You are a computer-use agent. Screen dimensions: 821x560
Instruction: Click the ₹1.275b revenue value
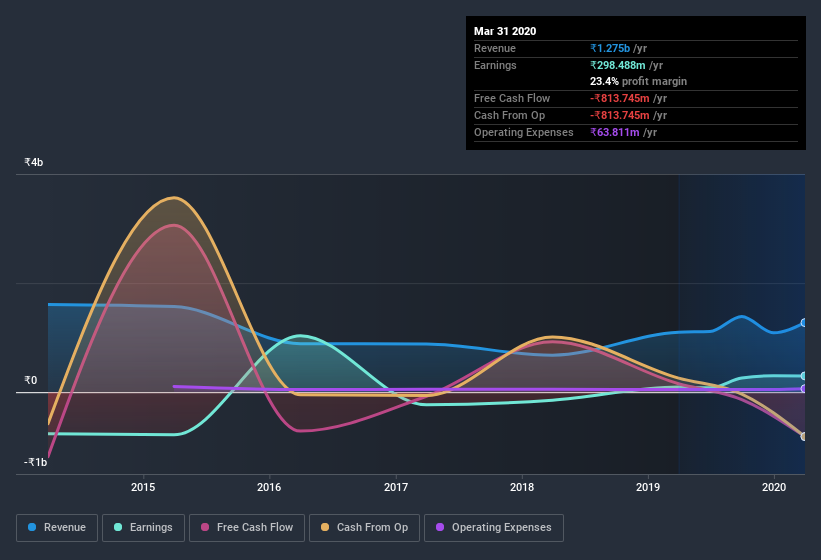pos(610,48)
